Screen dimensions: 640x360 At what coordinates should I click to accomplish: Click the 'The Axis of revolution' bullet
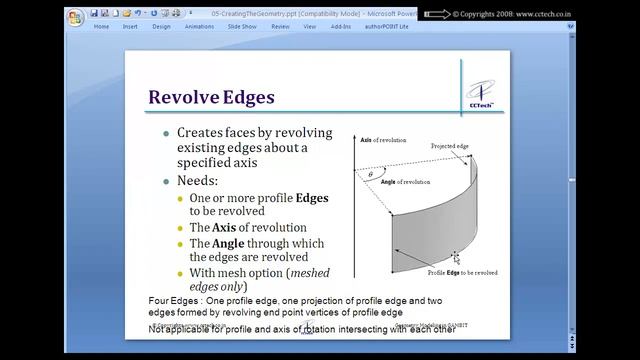tap(248, 227)
